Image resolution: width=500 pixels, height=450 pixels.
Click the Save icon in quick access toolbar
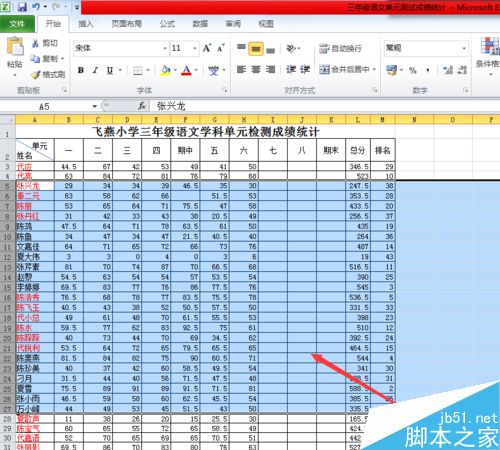point(22,6)
